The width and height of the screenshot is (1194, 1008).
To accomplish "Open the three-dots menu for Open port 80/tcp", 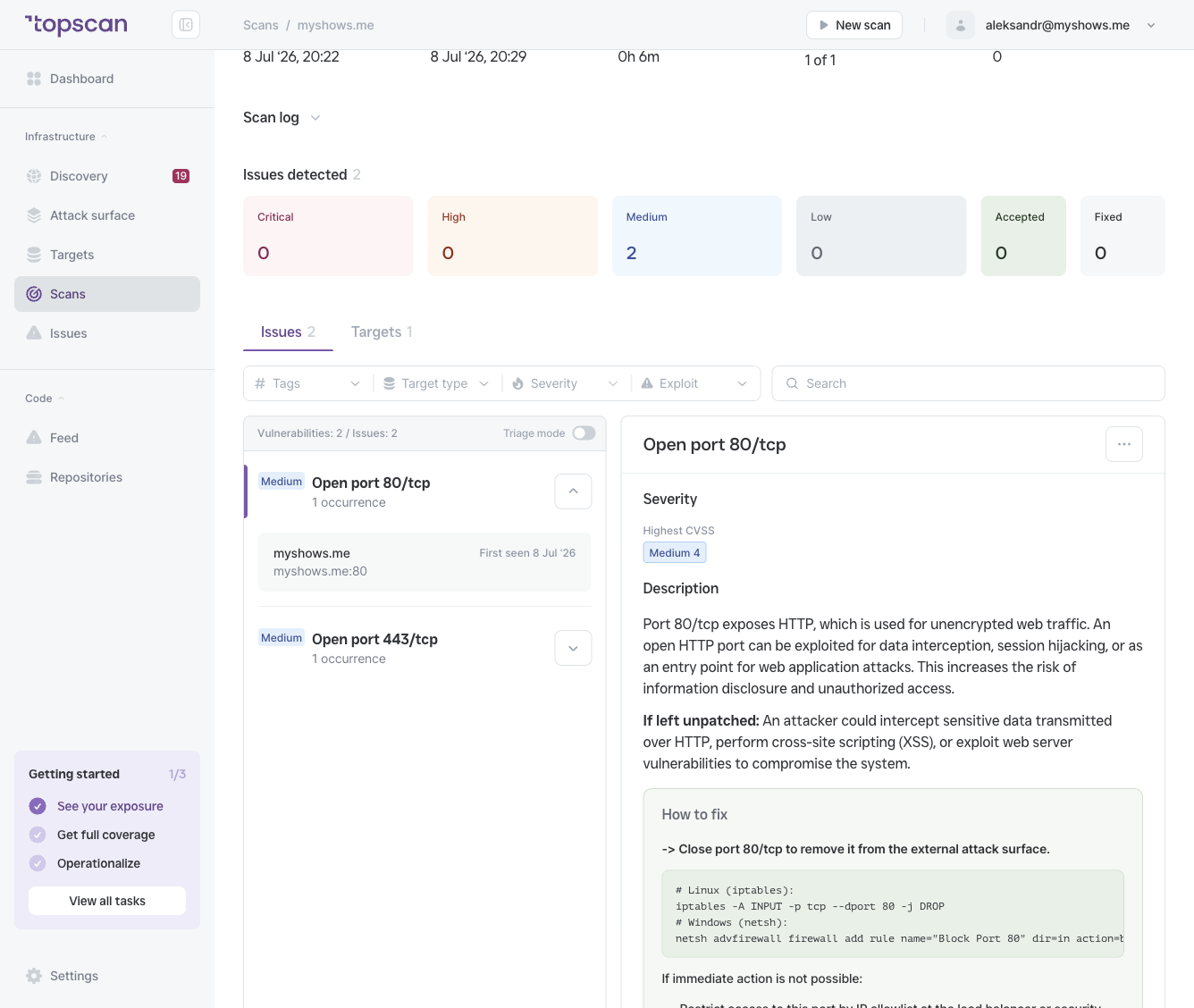I will point(1124,444).
